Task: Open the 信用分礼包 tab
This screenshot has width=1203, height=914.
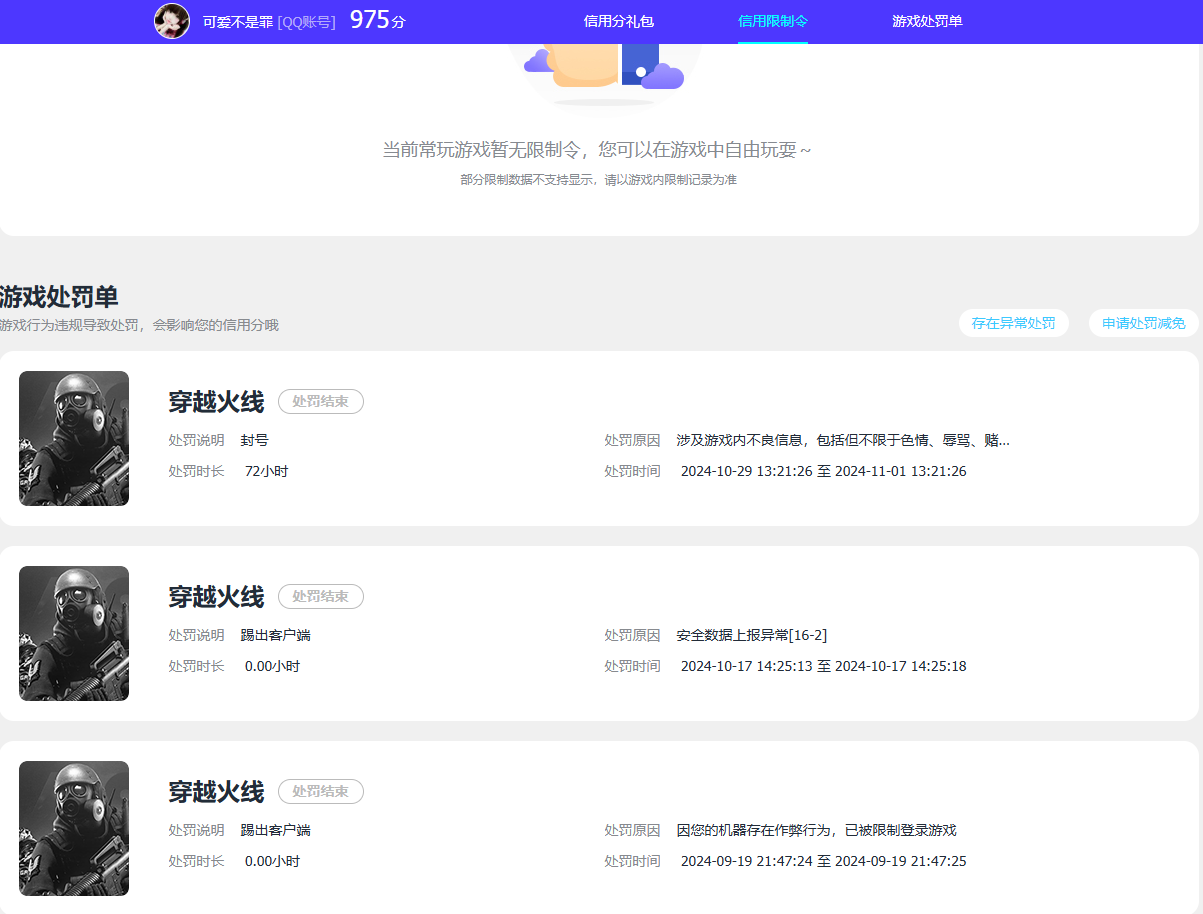Action: (619, 21)
